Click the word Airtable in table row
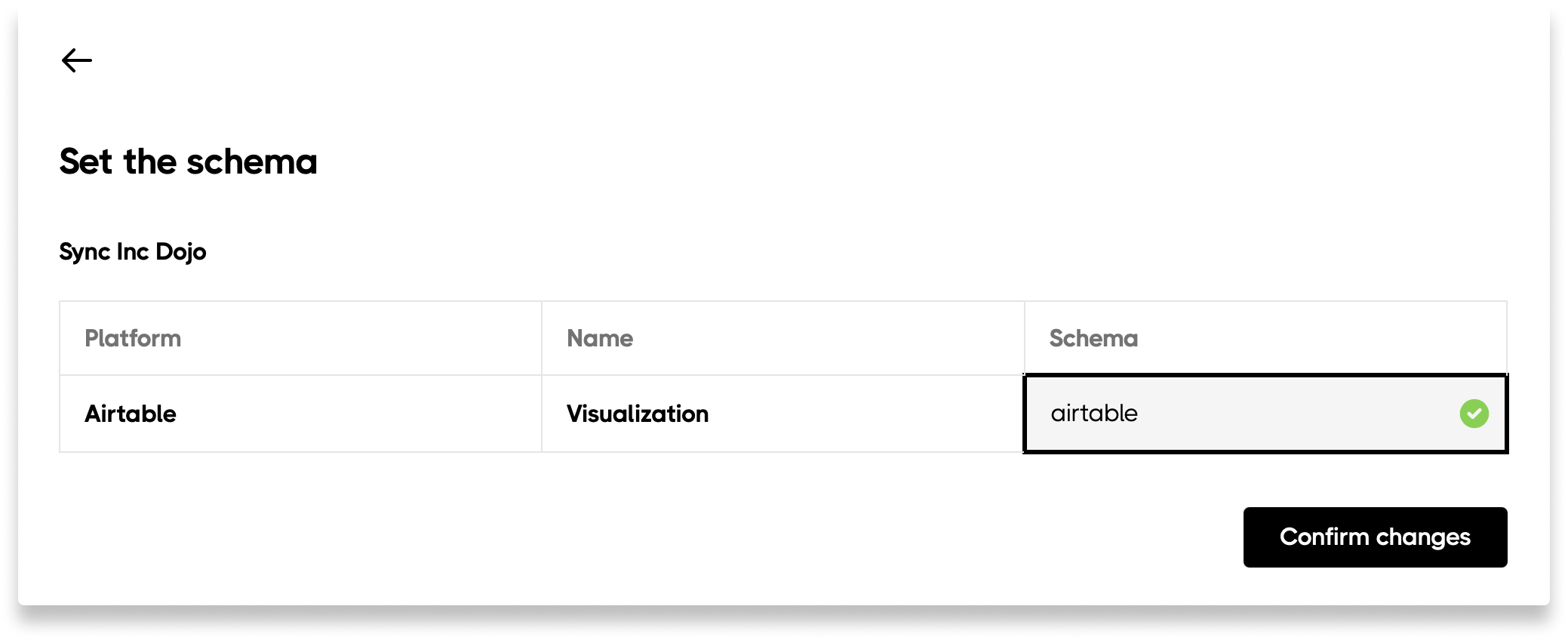 131,414
